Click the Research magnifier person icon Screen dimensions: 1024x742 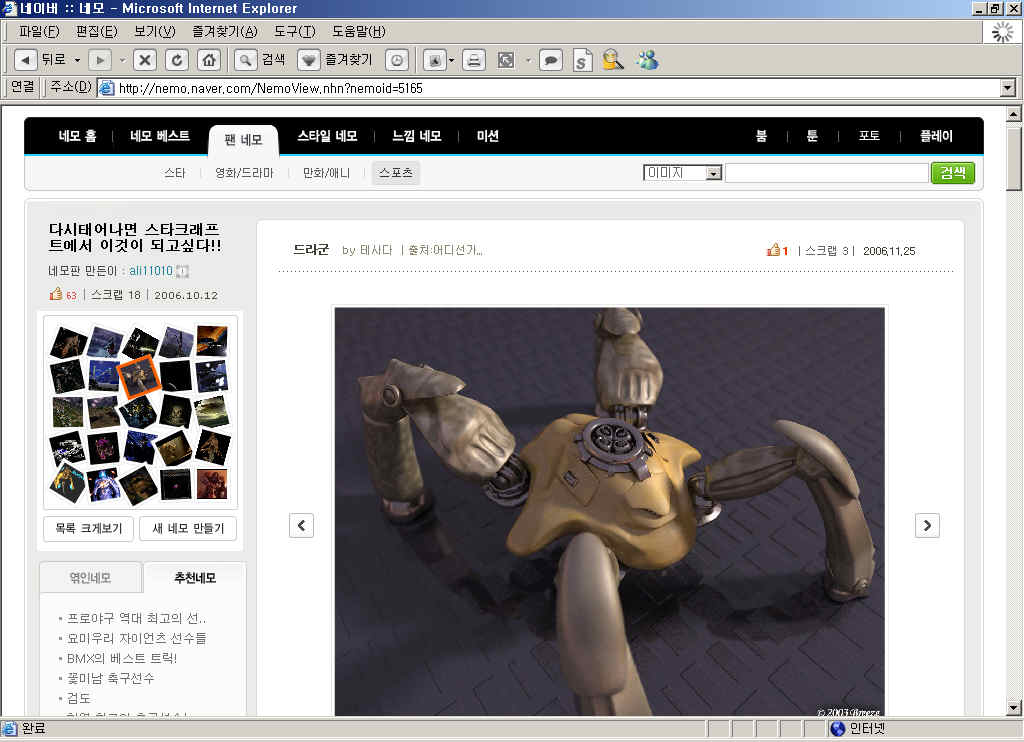[613, 60]
